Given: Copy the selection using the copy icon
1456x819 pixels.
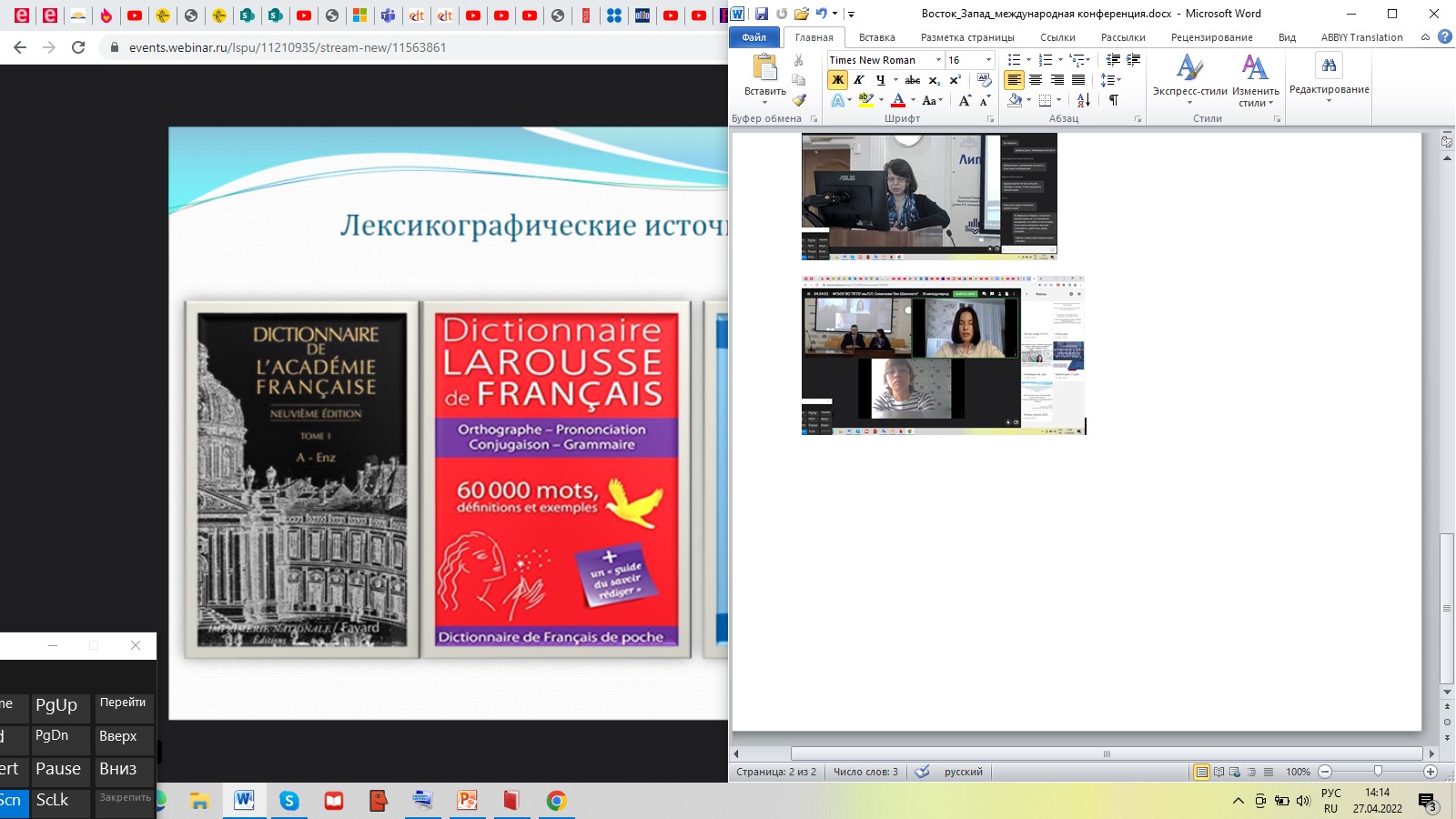Looking at the screenshot, I should coord(798,80).
